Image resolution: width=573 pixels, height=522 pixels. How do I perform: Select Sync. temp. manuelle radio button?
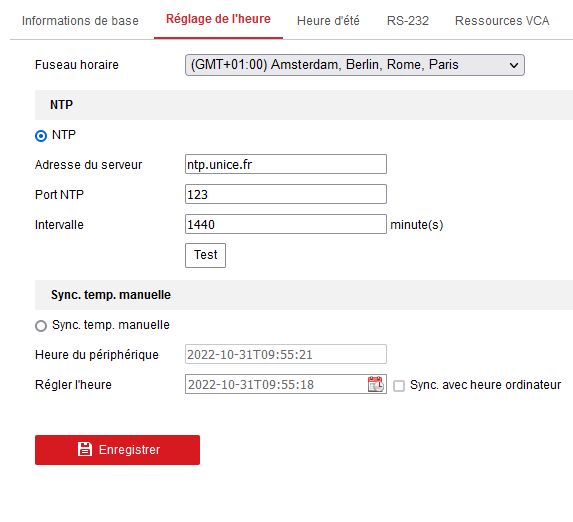(x=41, y=325)
